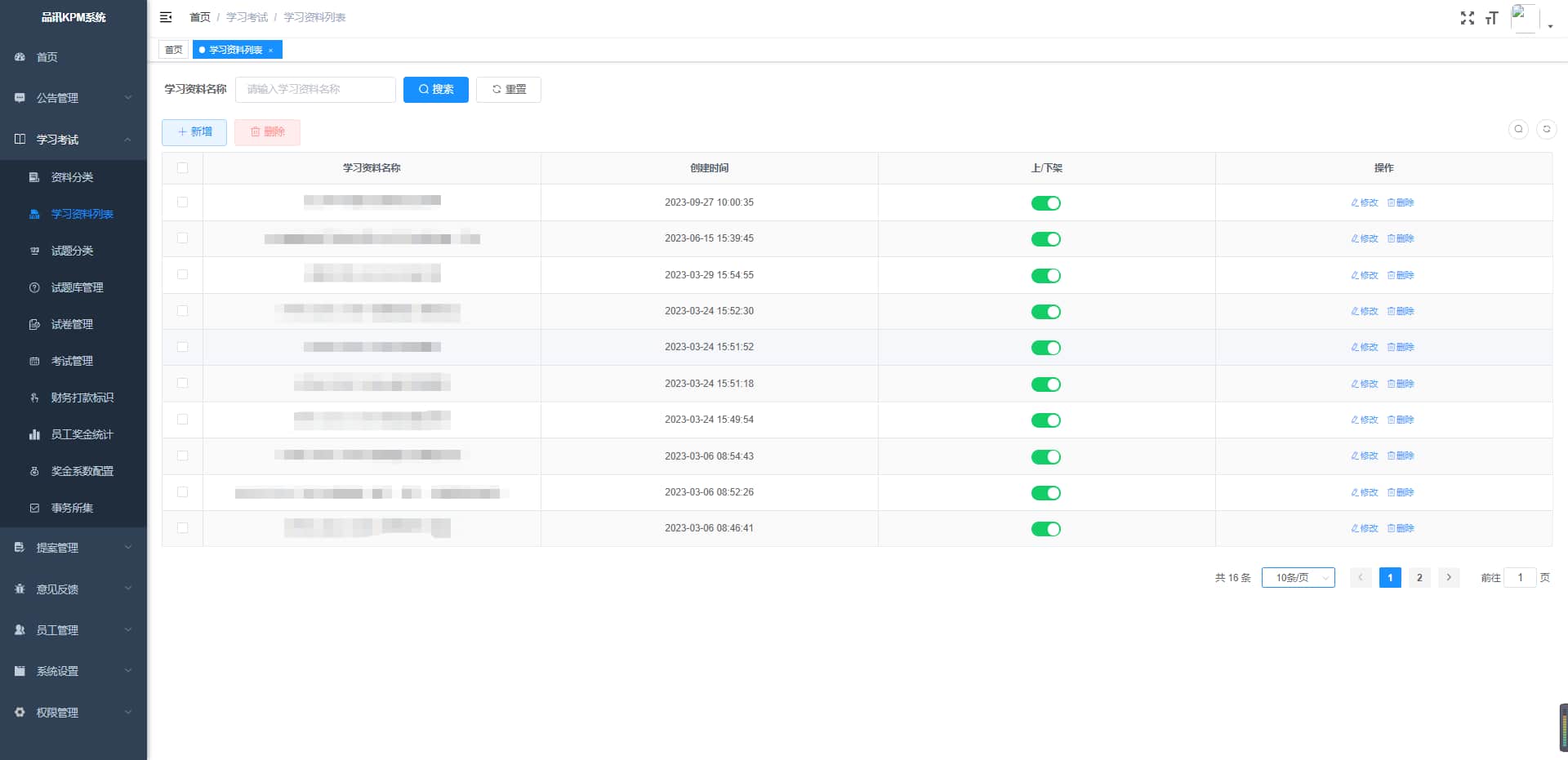This screenshot has height=760, width=1568.
Task: Open 试题分类 in the sidebar
Action: pos(73,251)
